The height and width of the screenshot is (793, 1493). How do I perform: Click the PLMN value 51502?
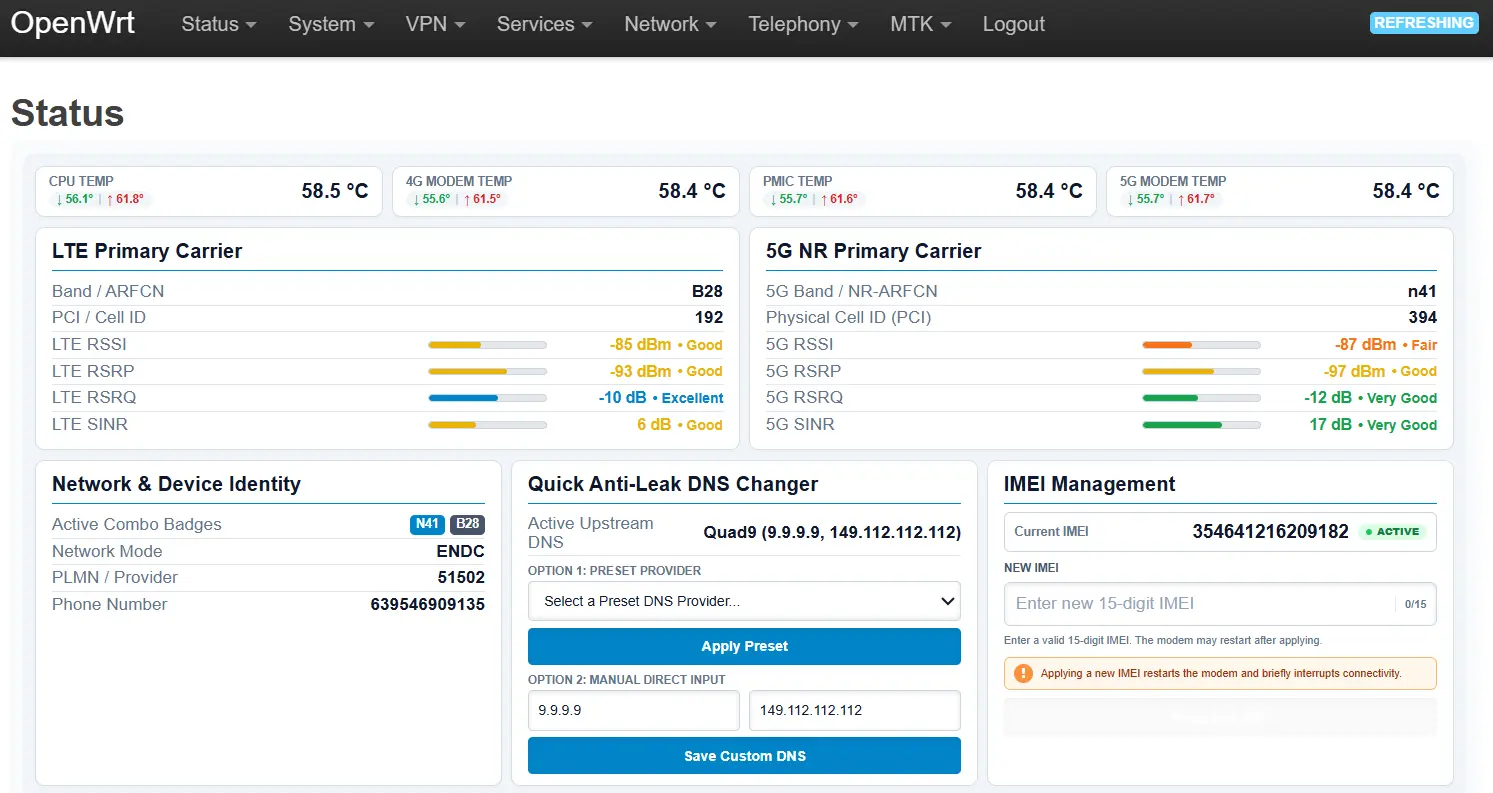coord(461,577)
